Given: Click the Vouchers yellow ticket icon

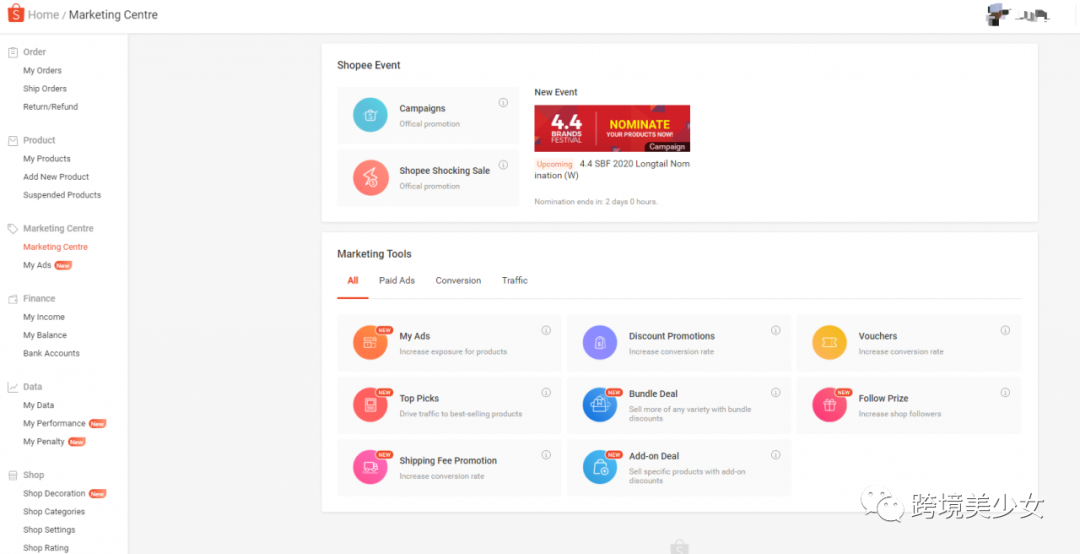Looking at the screenshot, I should pyautogui.click(x=829, y=342).
